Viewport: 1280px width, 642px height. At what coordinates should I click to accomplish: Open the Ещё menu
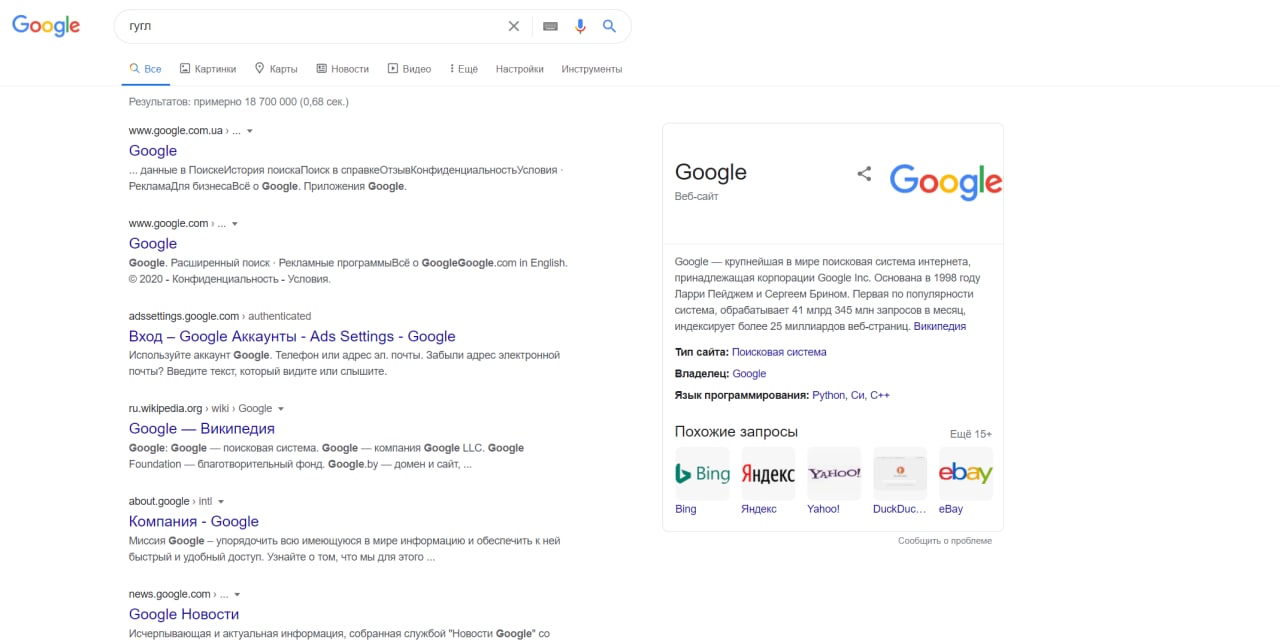tap(464, 69)
